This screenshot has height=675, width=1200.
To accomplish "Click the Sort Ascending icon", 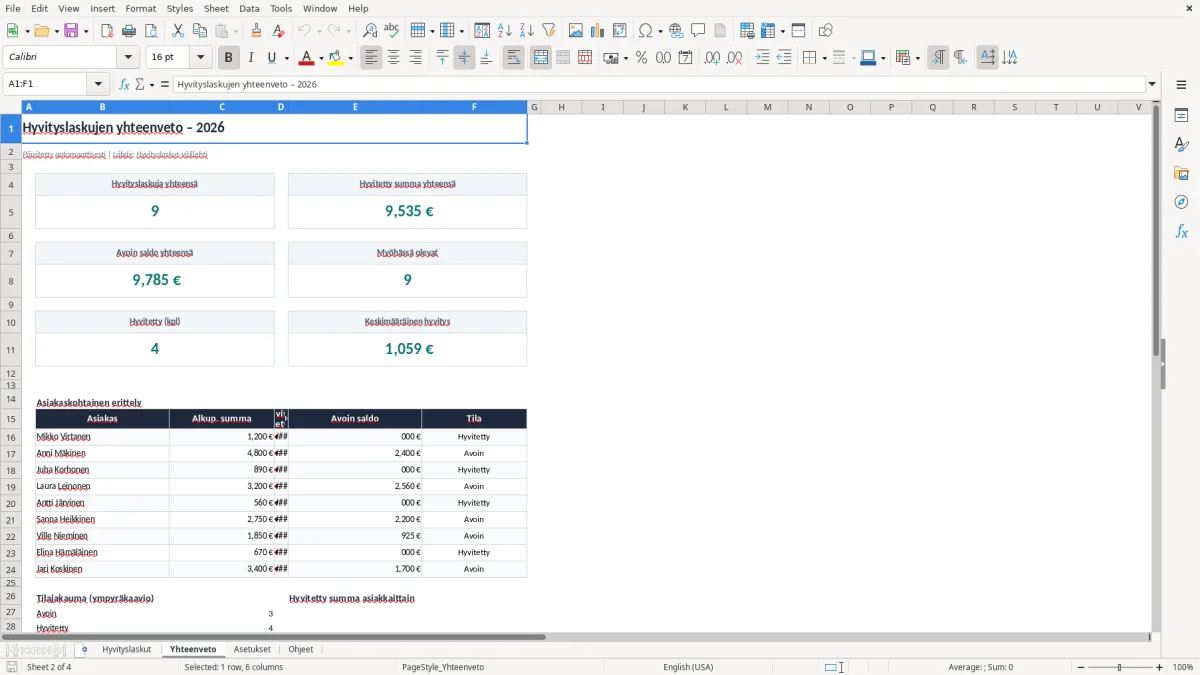I will [505, 31].
